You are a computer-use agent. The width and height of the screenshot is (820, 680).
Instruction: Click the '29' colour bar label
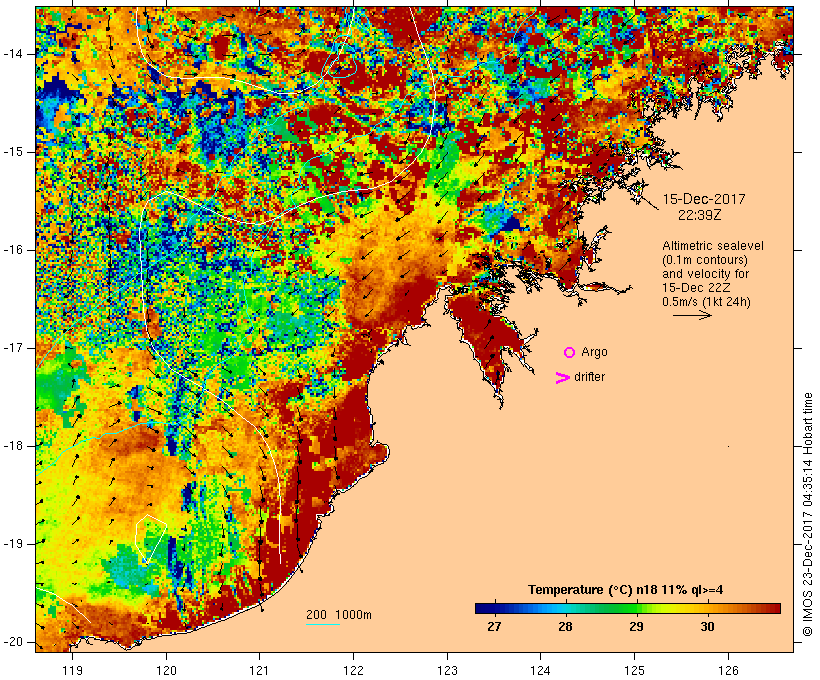[636, 626]
